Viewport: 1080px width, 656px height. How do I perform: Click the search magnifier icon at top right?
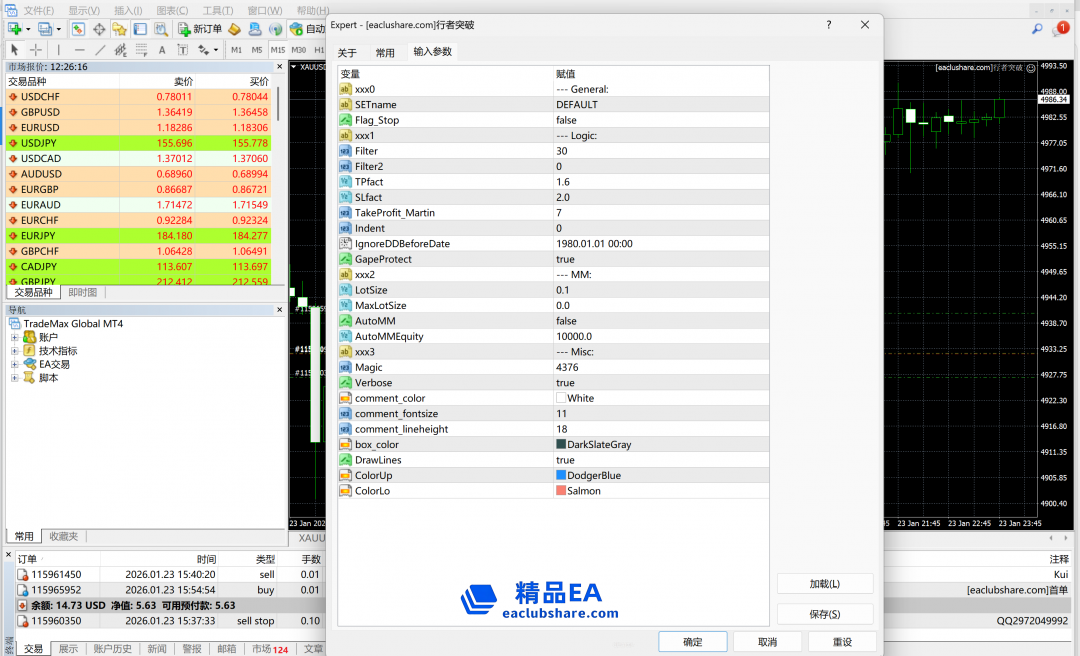click(1037, 30)
